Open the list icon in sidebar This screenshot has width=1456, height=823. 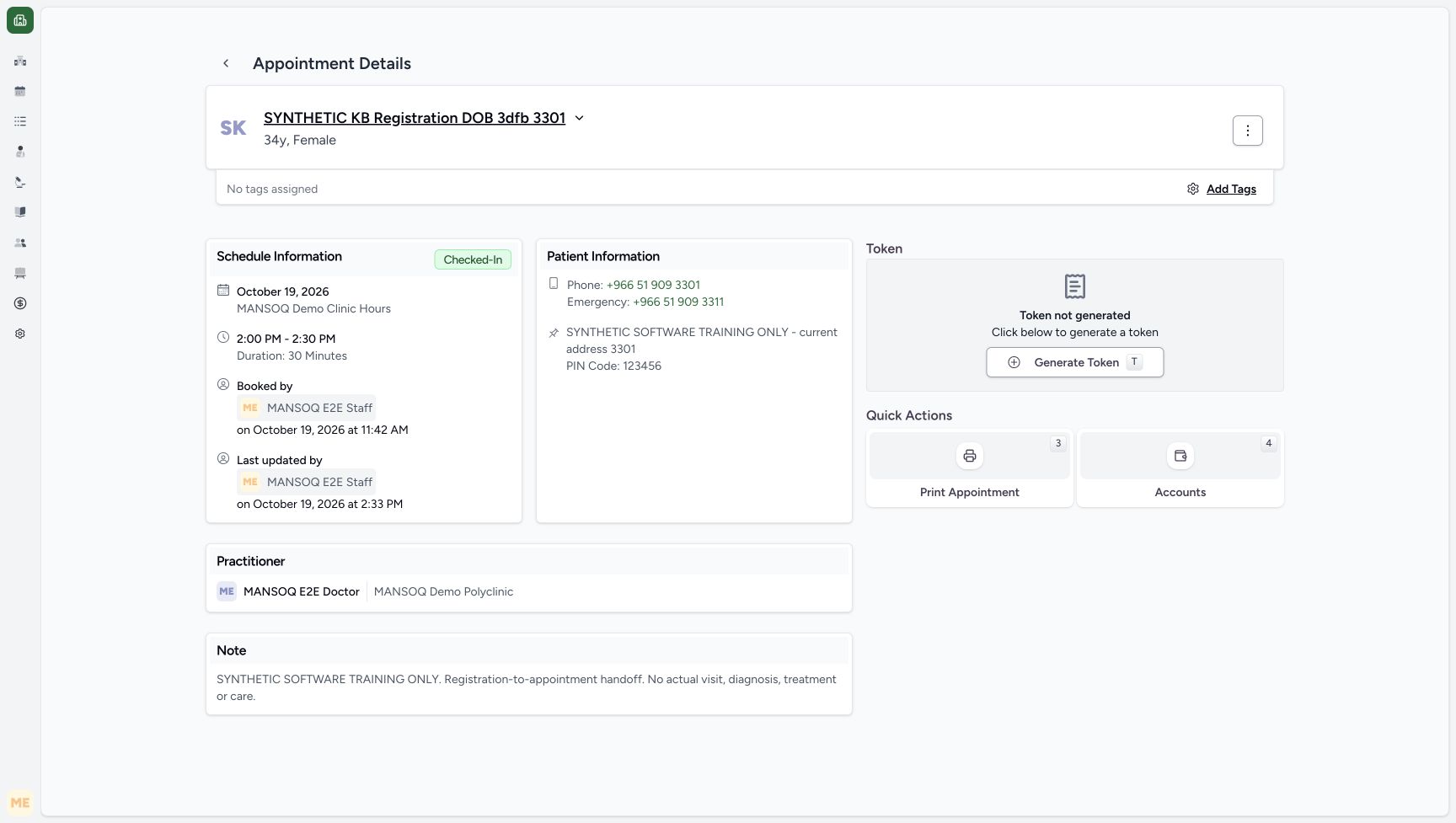tap(20, 121)
